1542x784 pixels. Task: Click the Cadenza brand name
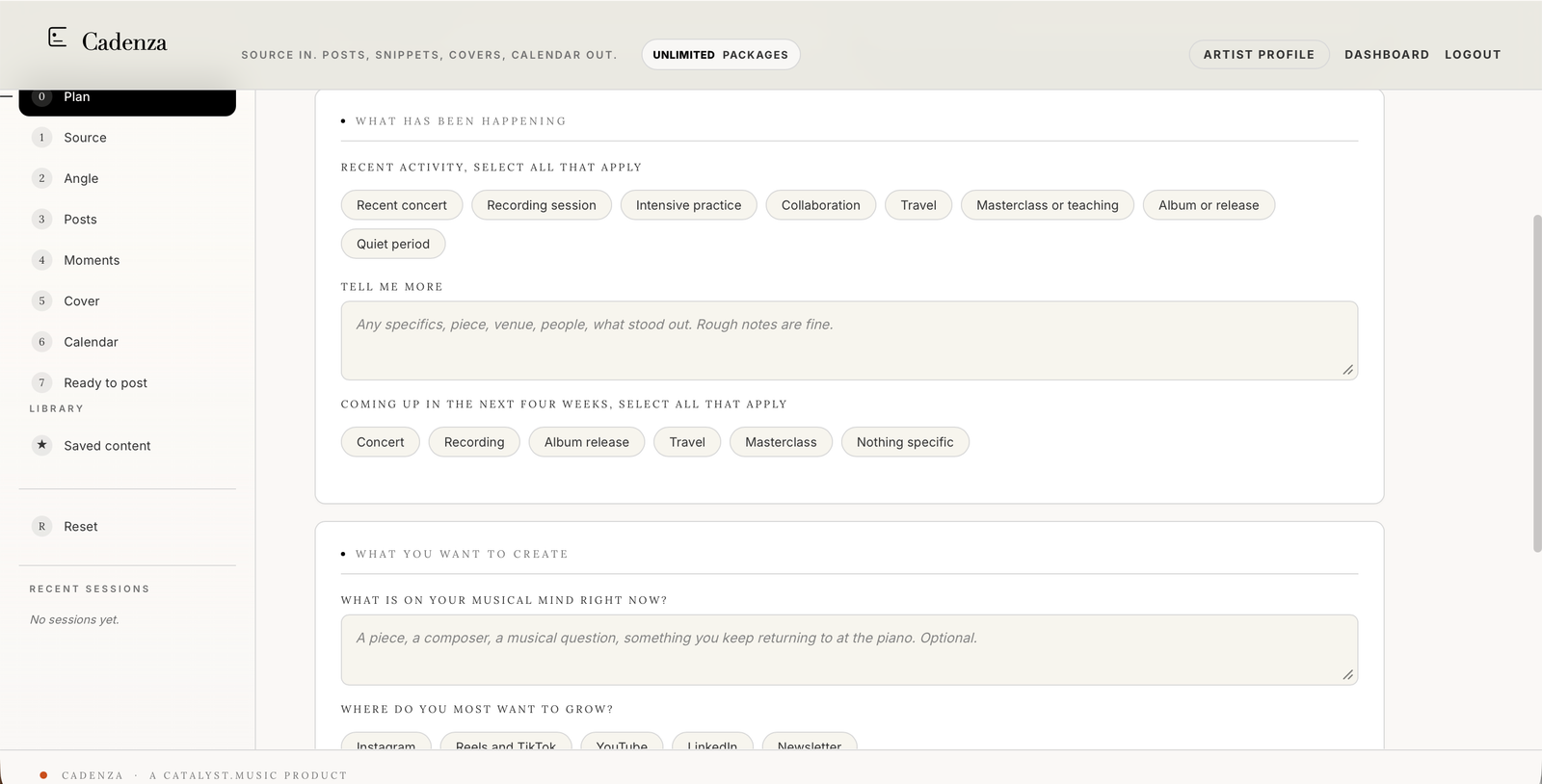[x=124, y=41]
